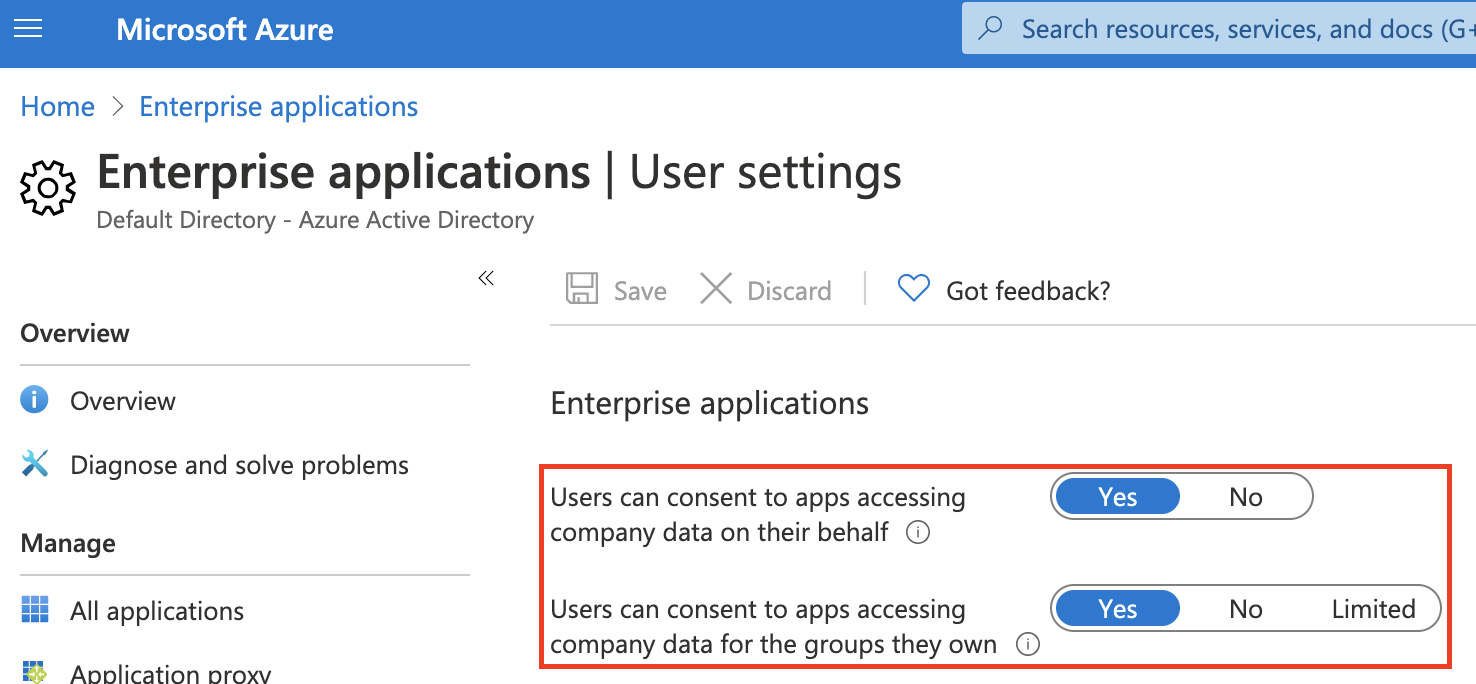Click the Diagnose and solve problems wrench icon

(34, 464)
